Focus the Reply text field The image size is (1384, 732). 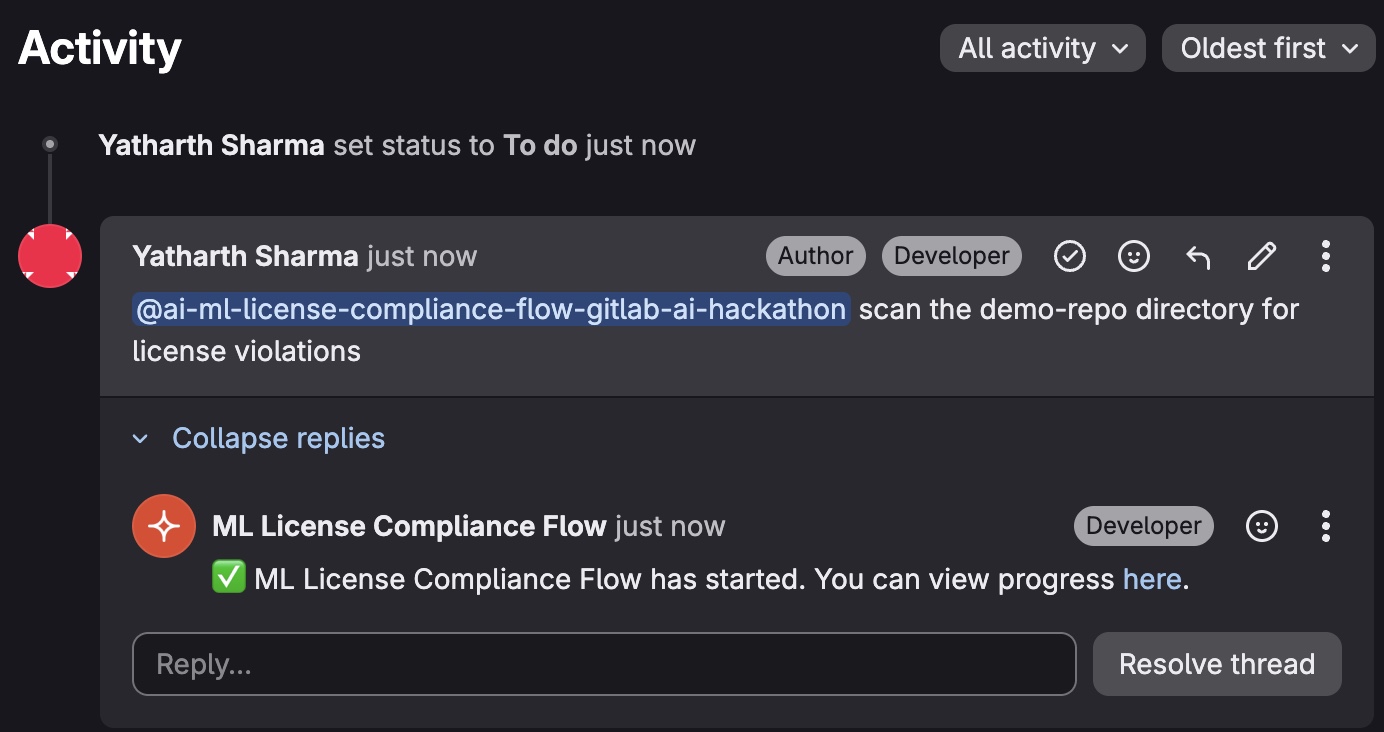[604, 663]
